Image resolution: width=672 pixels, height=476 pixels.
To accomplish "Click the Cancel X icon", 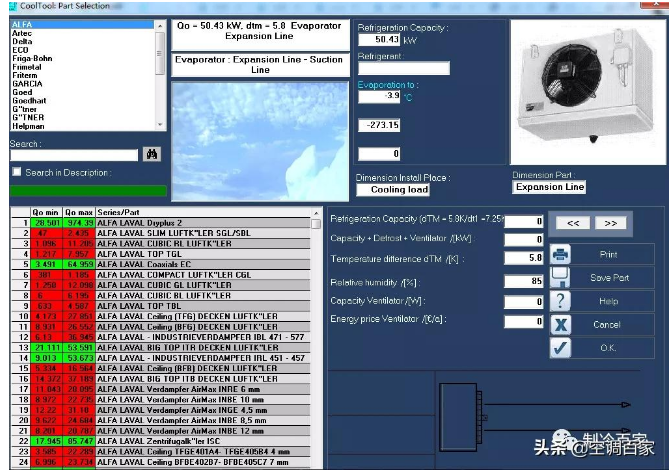I will pyautogui.click(x=561, y=324).
